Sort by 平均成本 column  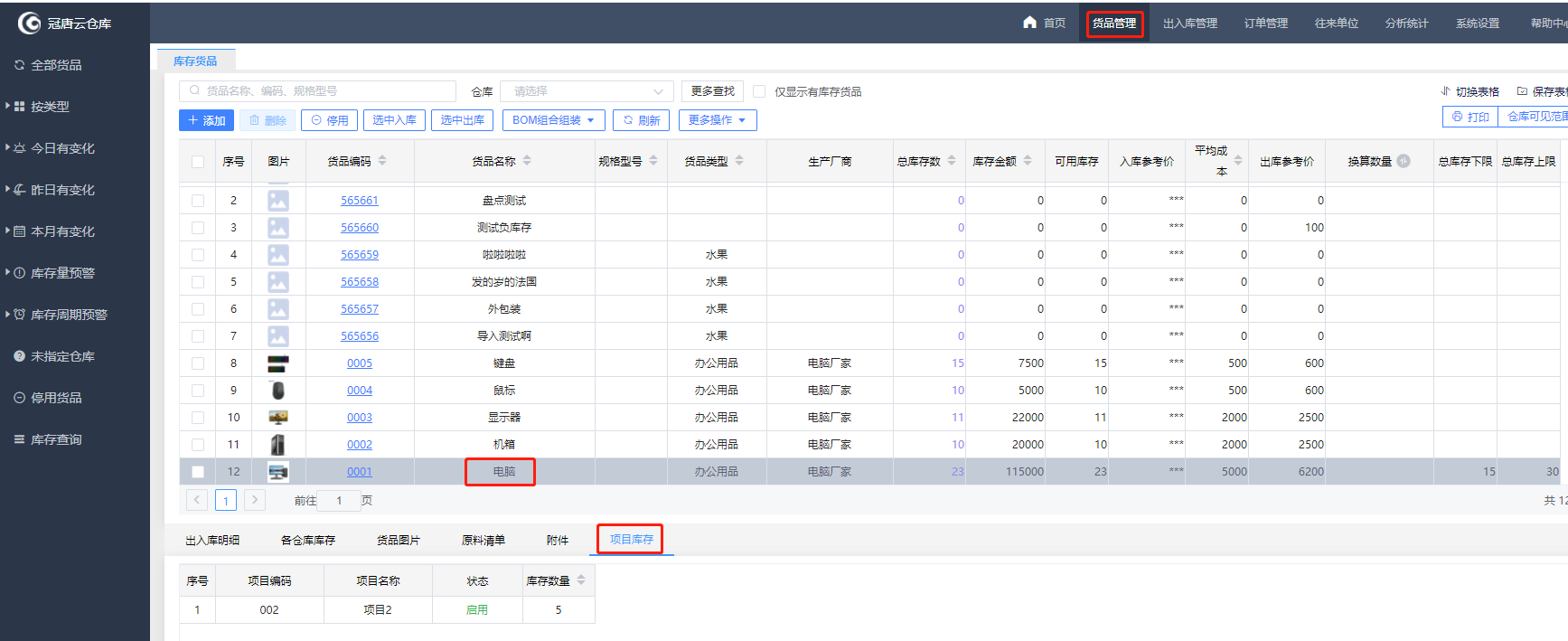[x=1238, y=161]
